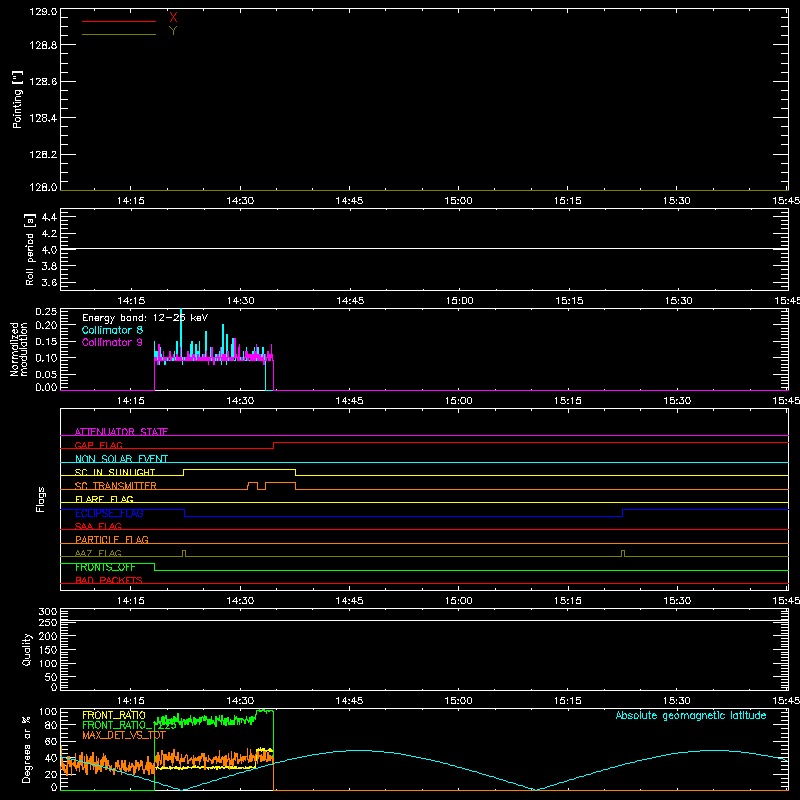Click the FRONTS_OFF flag label

105,567
